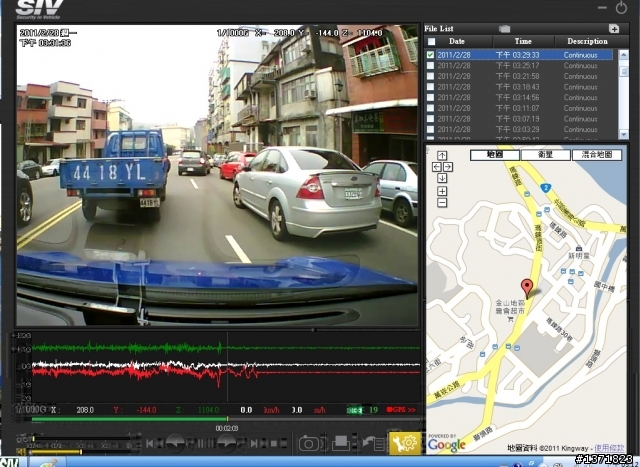Select the file row 下午 03:11:07

[x=524, y=108]
